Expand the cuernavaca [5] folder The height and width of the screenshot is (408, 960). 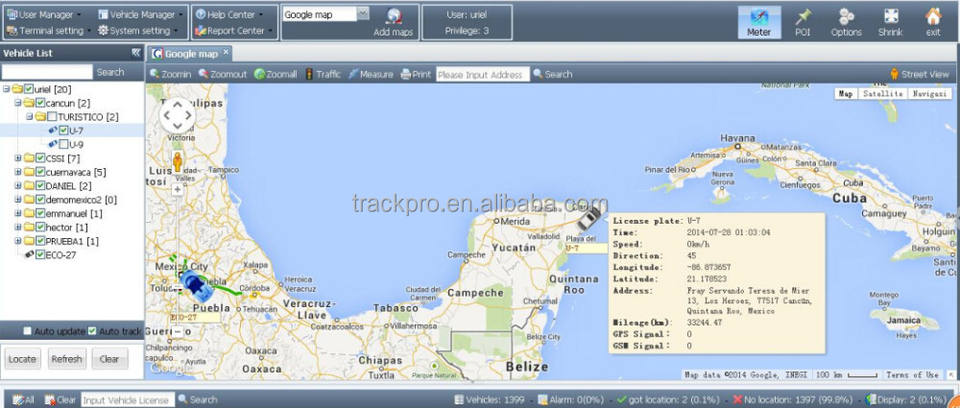18,172
